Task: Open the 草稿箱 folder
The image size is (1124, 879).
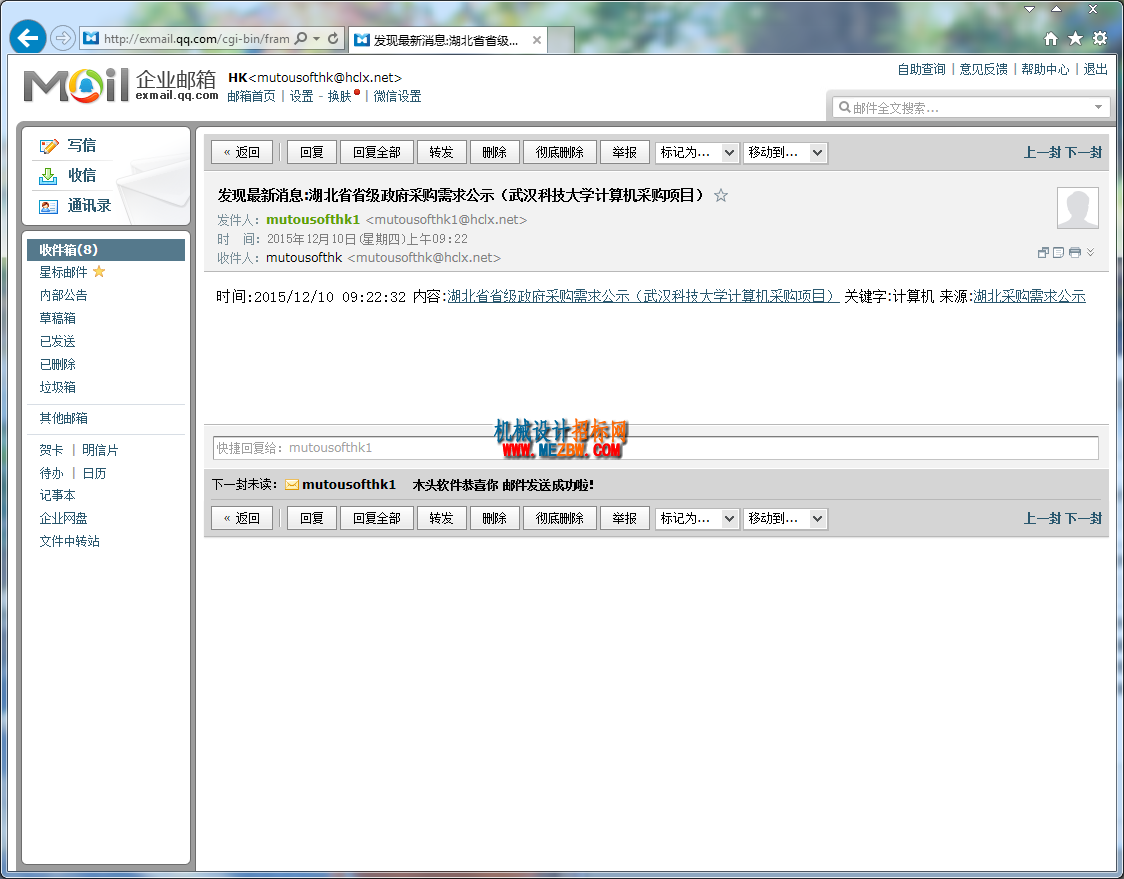Action: point(57,318)
